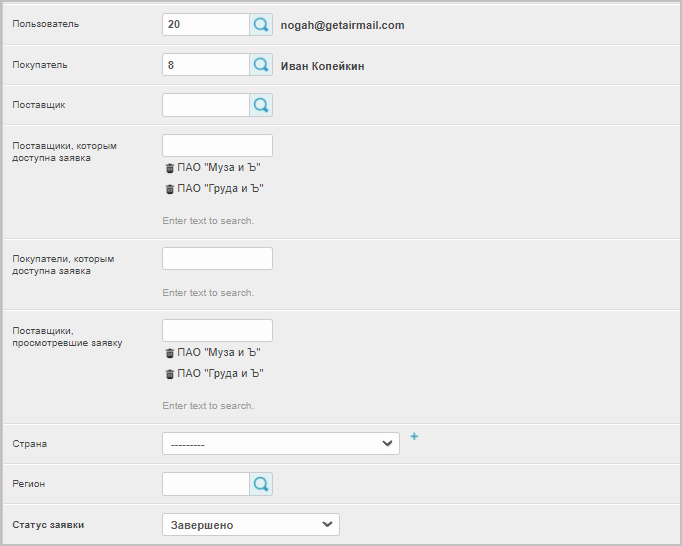This screenshot has width=682, height=546.
Task: Expand the Страна dropdown
Action: click(x=280, y=443)
